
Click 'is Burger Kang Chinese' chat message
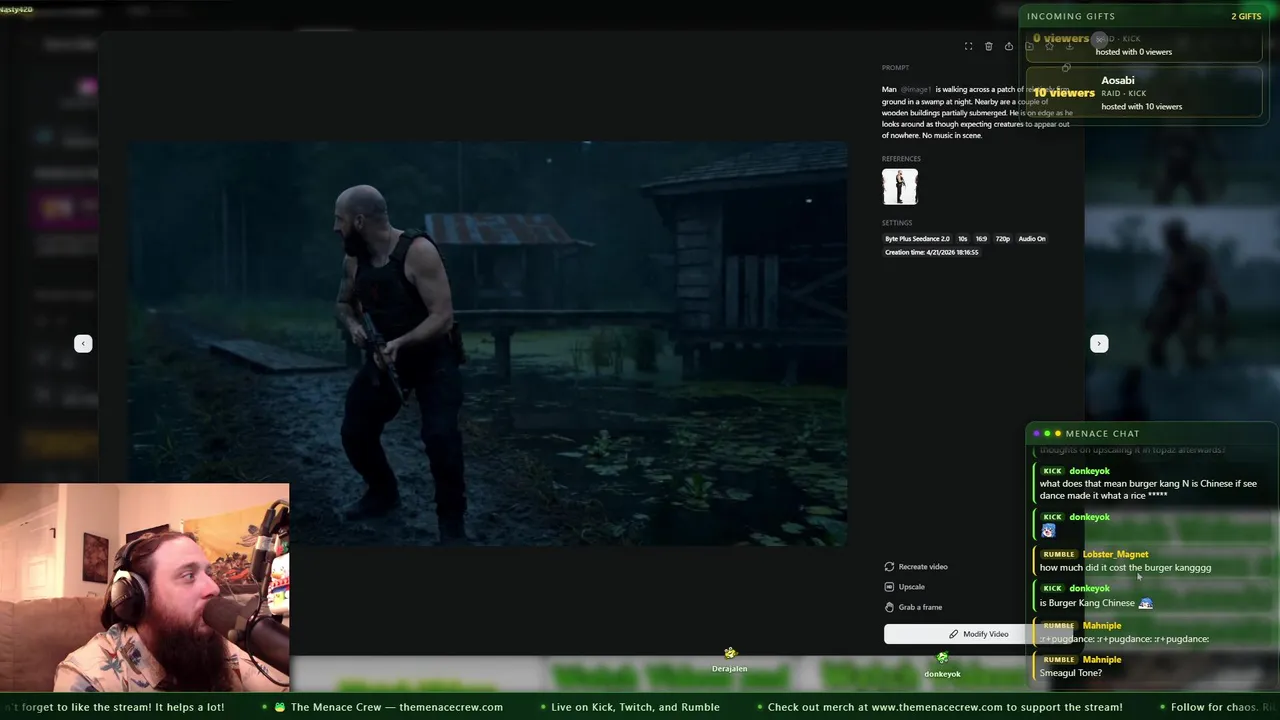[x=1087, y=603]
